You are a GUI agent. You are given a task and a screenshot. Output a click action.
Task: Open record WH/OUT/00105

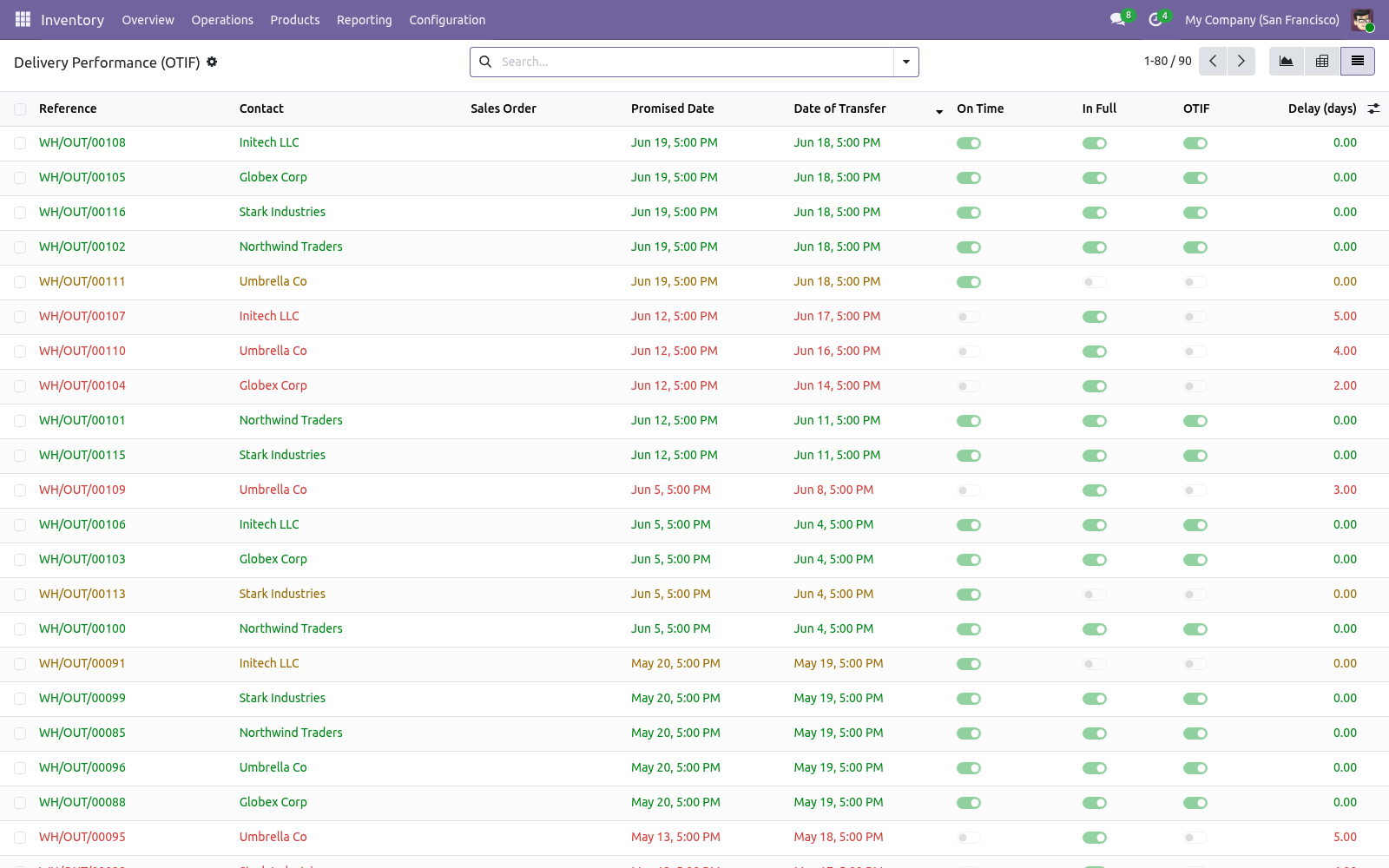point(82,177)
